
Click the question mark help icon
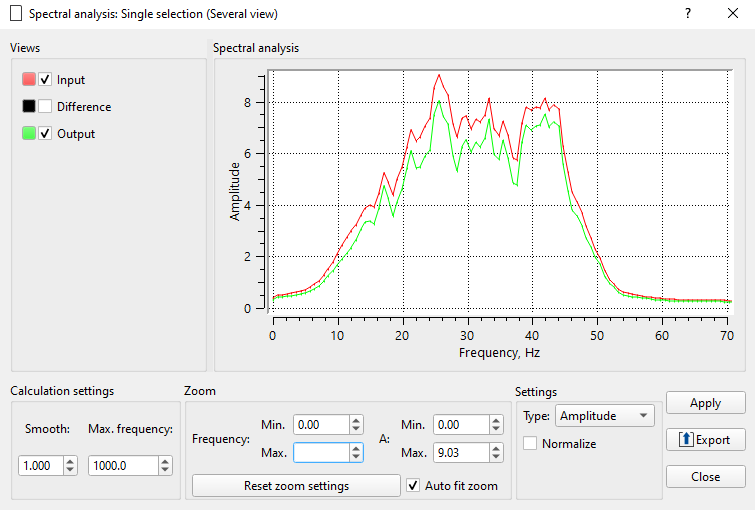(688, 14)
